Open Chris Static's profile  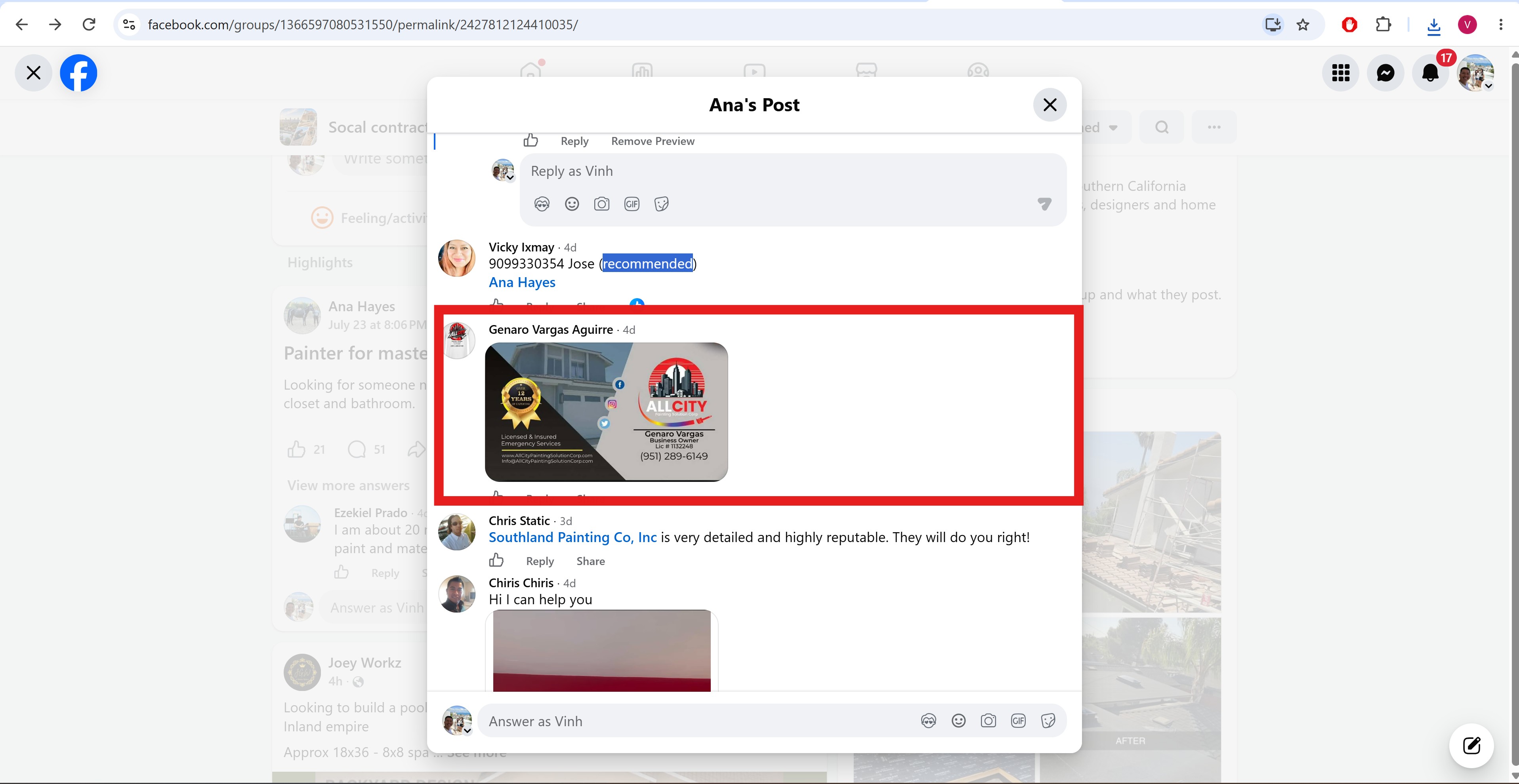coord(519,521)
